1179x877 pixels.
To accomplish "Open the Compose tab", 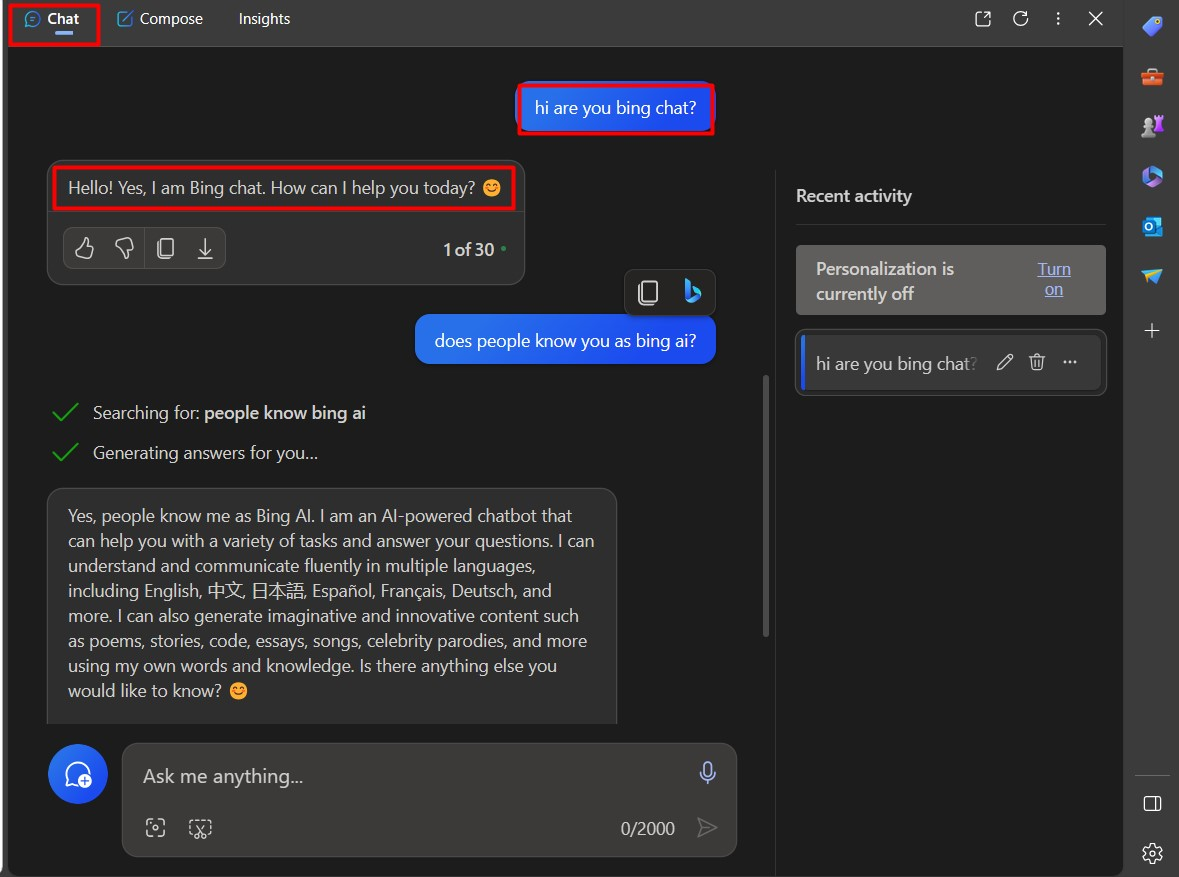I will [159, 20].
